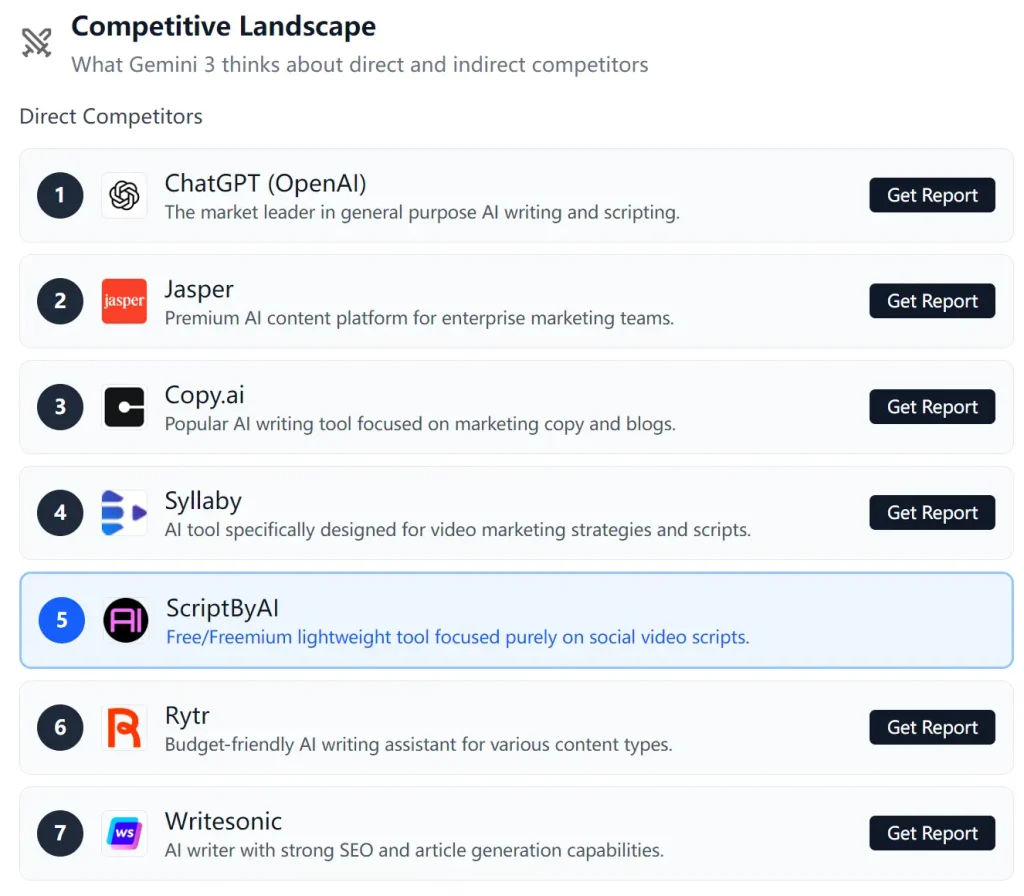This screenshot has width=1024, height=896.
Task: Get Report for Rytr
Action: [x=931, y=727]
